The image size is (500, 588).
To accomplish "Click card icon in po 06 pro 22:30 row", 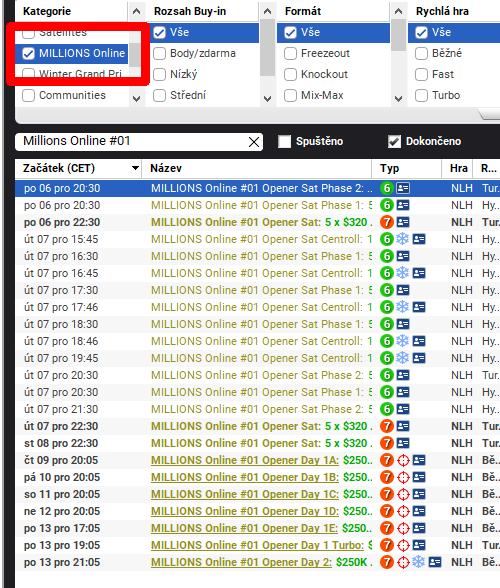I will pos(403,222).
